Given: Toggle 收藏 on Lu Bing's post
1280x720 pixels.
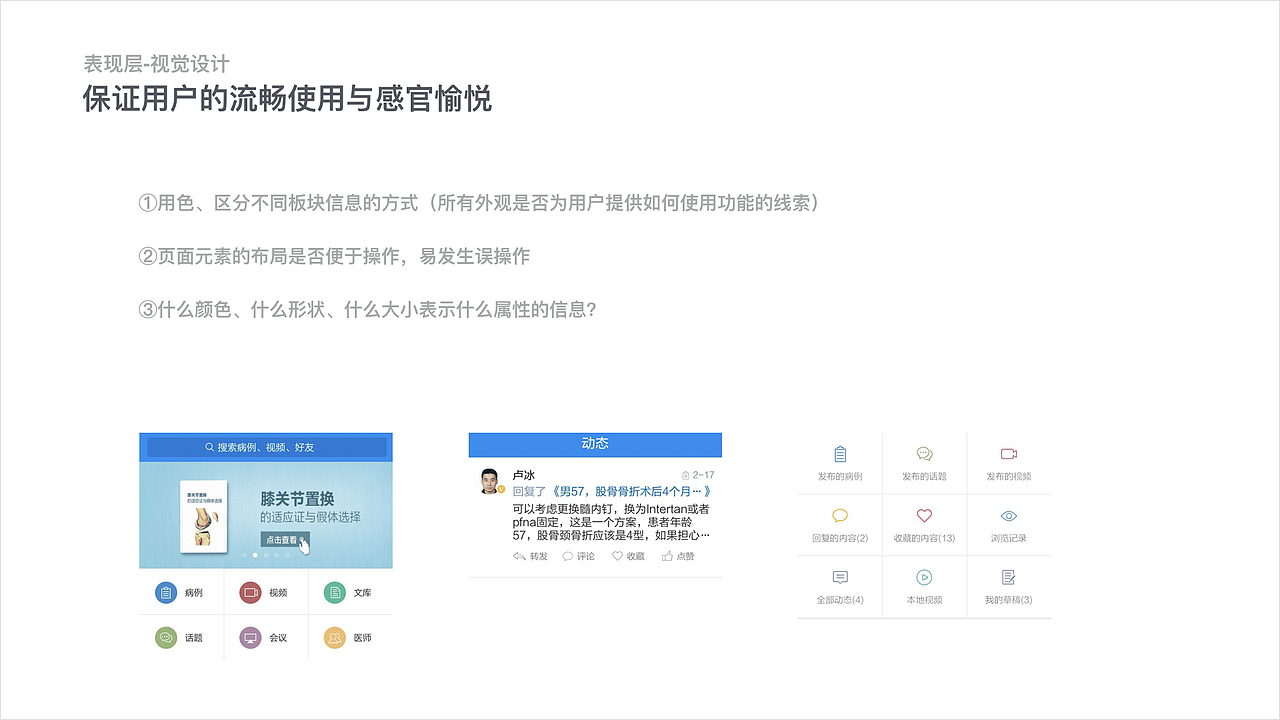Looking at the screenshot, I should (628, 556).
